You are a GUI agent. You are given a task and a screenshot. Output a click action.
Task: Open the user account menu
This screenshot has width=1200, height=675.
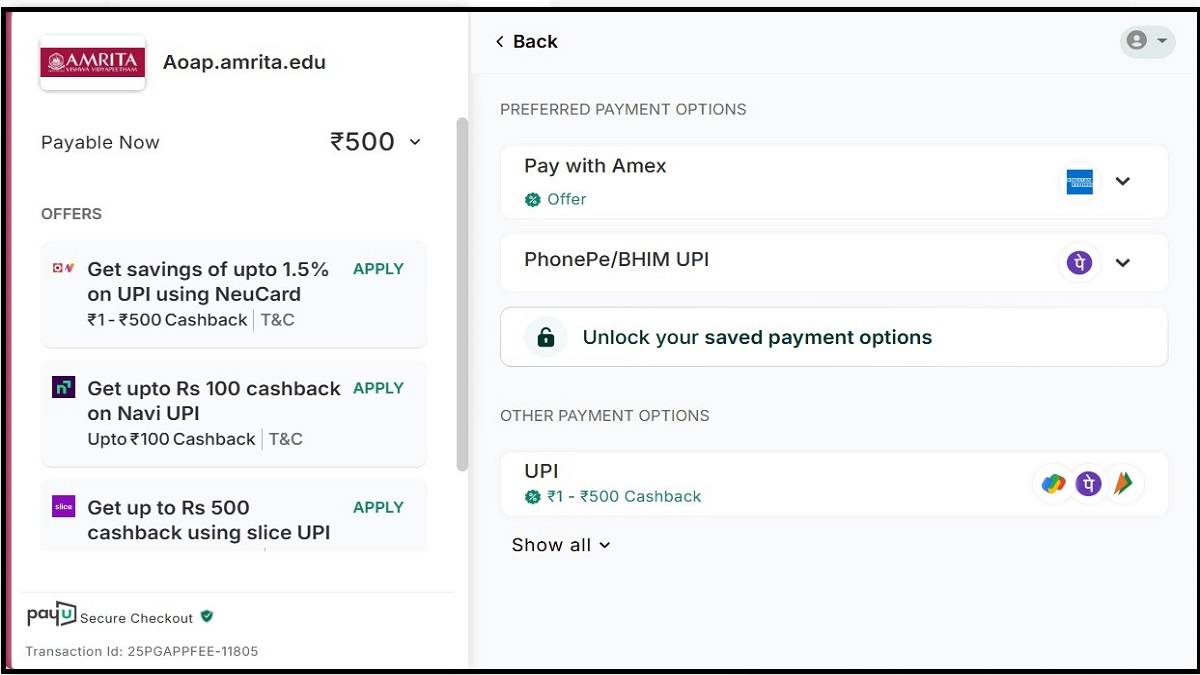(x=1147, y=41)
